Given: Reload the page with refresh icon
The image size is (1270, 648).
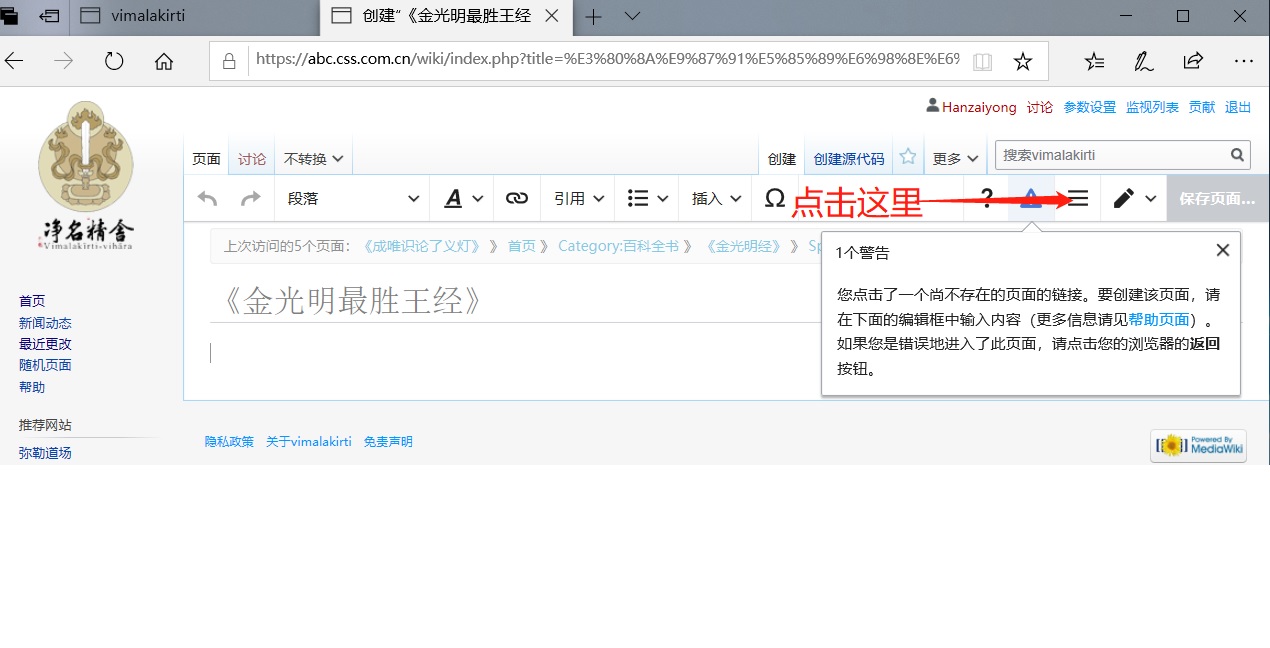Looking at the screenshot, I should (x=114, y=61).
